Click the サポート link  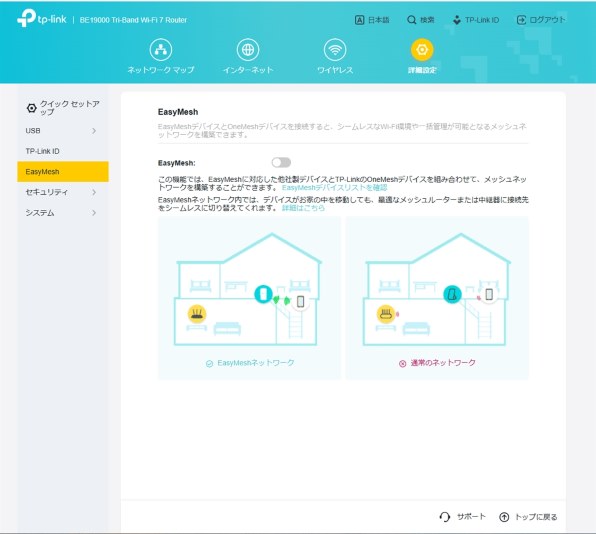click(x=471, y=517)
